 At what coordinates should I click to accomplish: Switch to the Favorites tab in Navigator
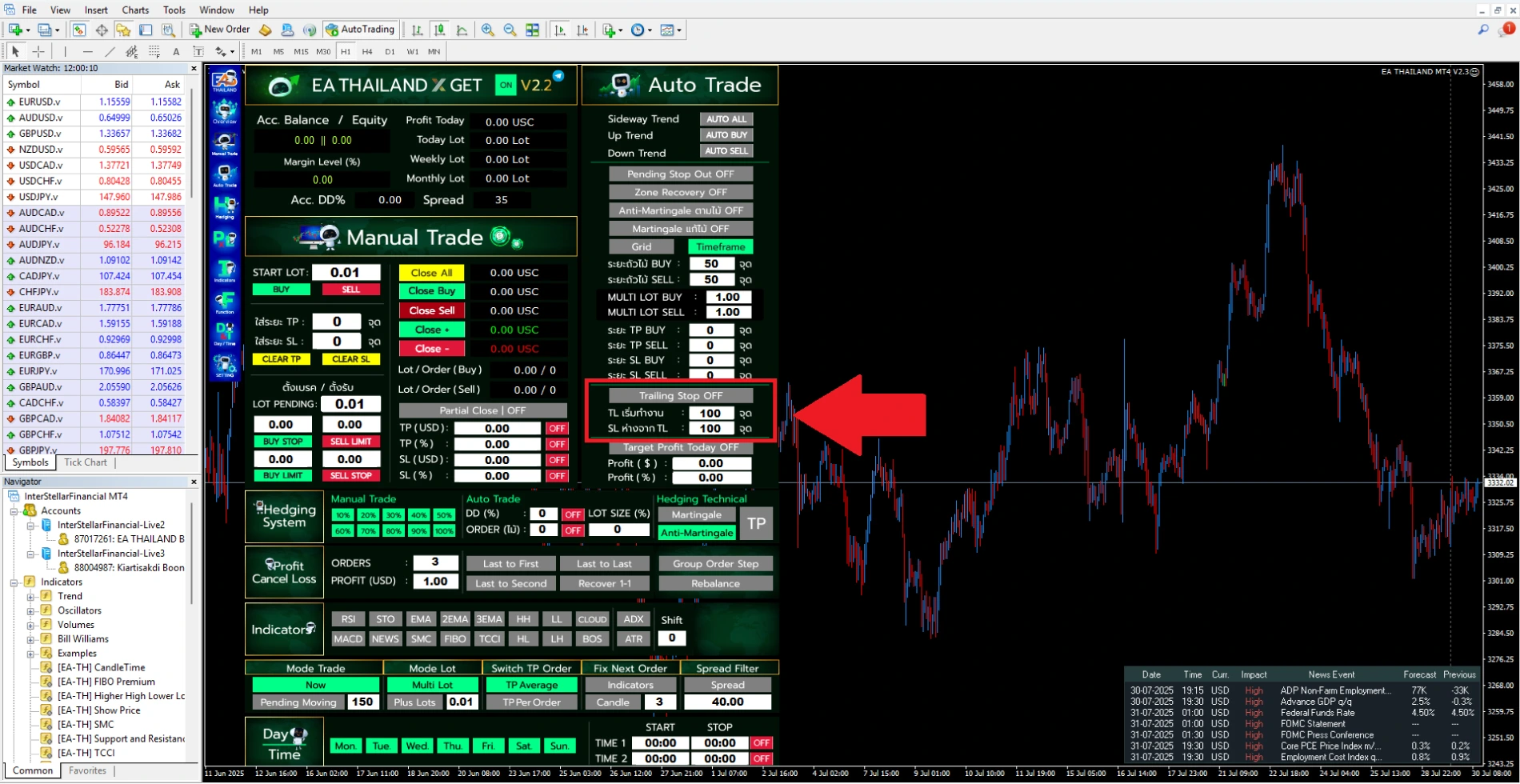87,771
